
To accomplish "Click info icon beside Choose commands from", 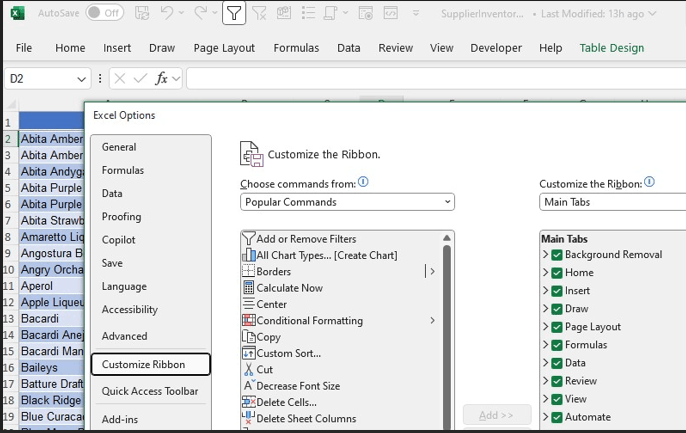I will pos(363,182).
